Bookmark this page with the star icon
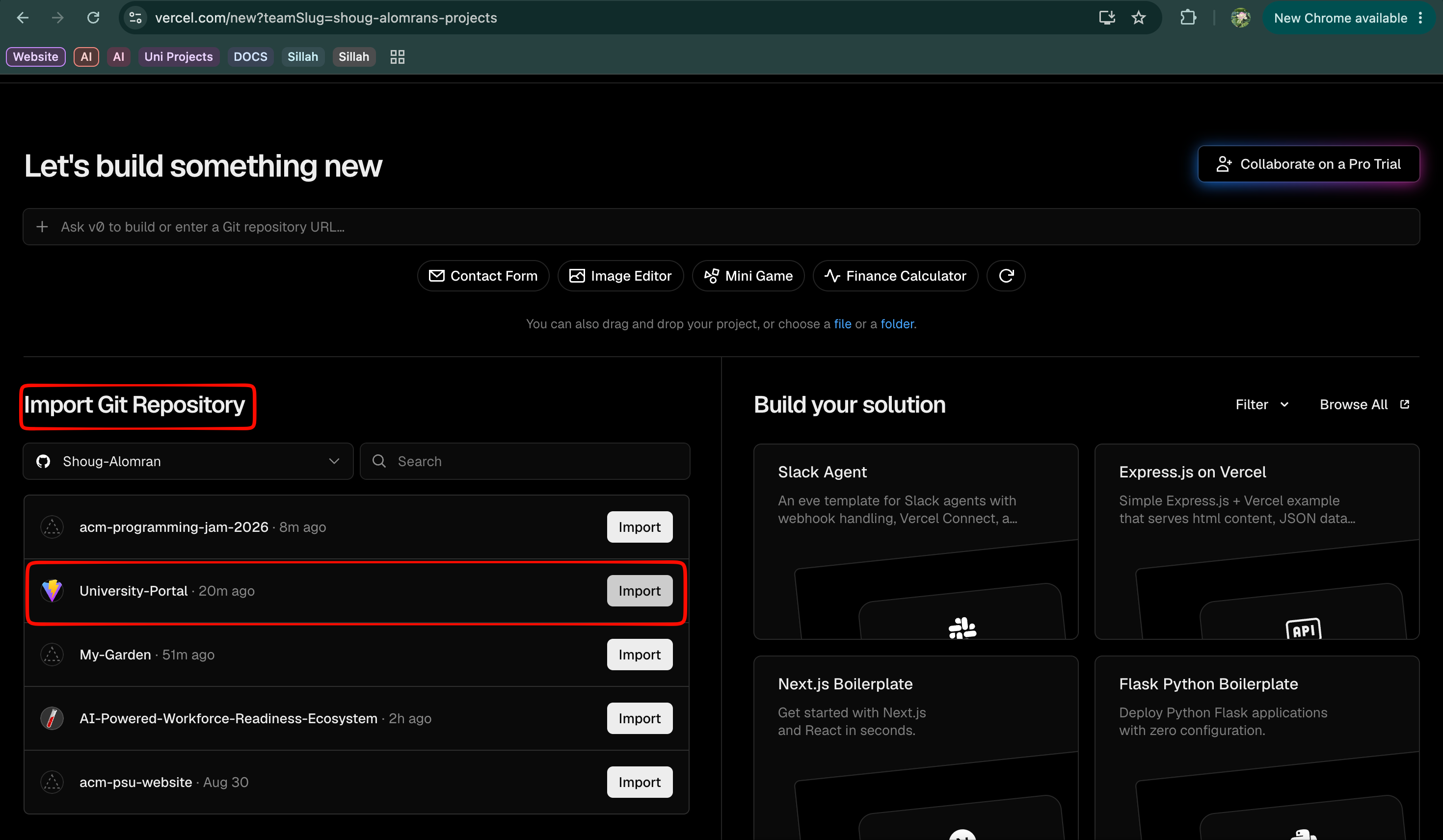The width and height of the screenshot is (1443, 840). pyautogui.click(x=1138, y=18)
